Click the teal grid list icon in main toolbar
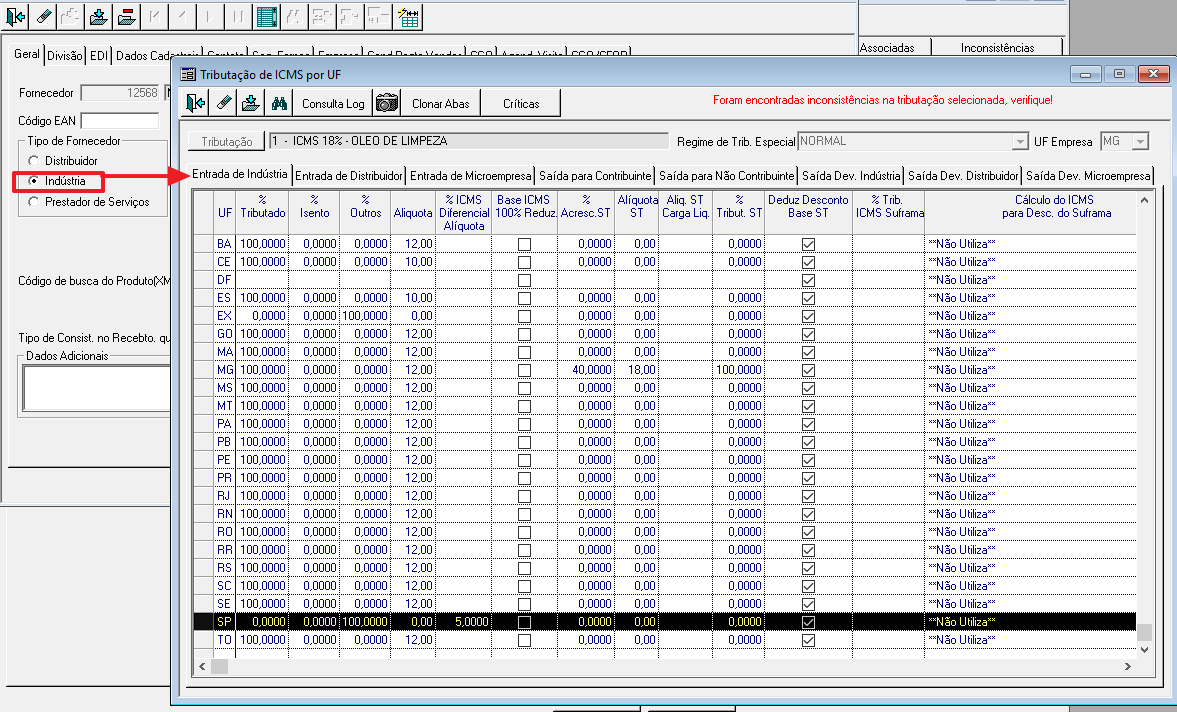 [267, 16]
